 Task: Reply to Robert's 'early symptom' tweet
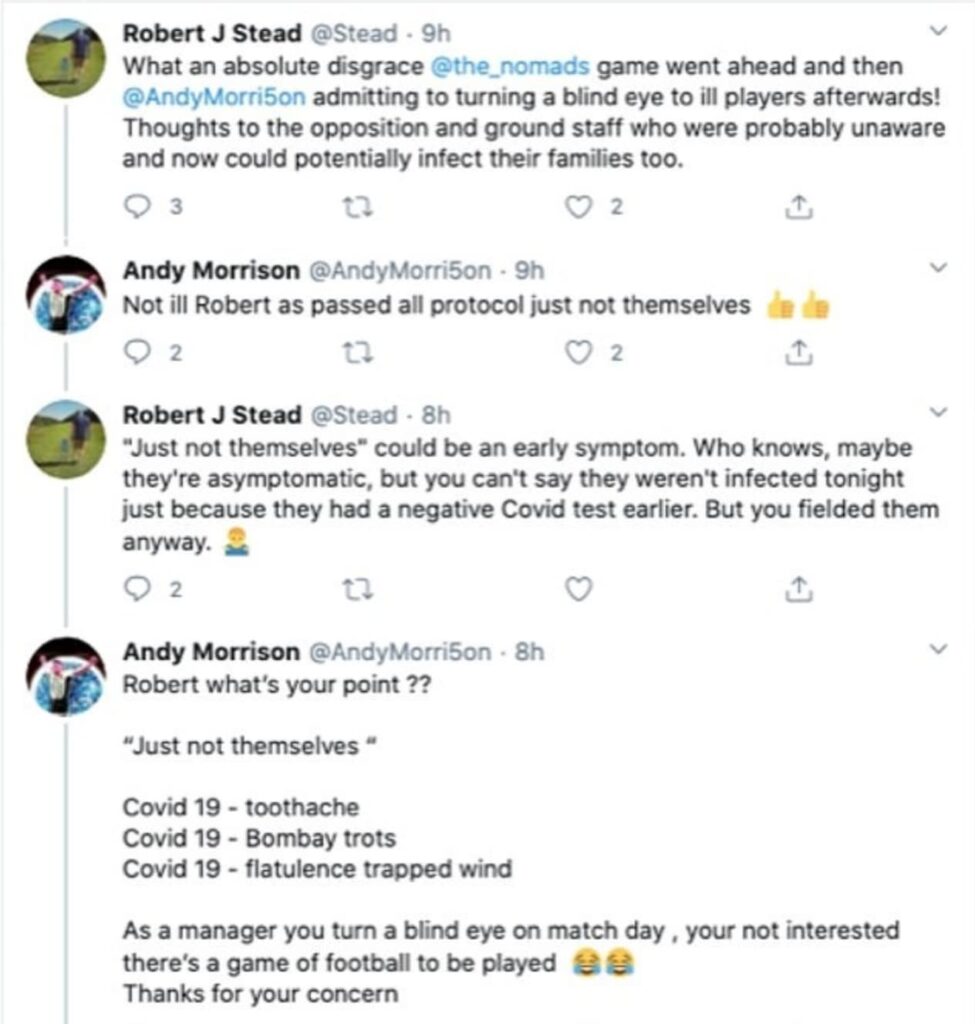pyautogui.click(x=136, y=590)
